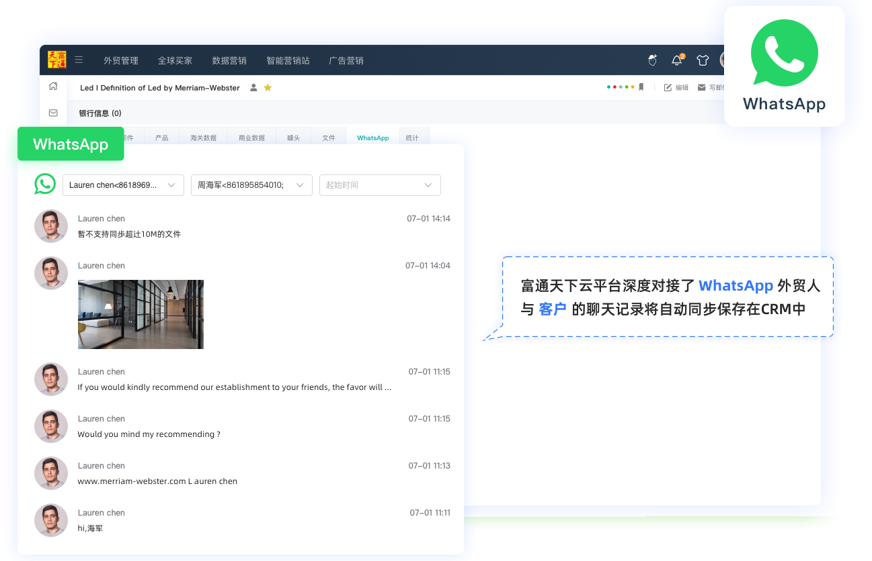Image resolution: width=872 pixels, height=561 pixels.
Task: Switch to the 唛头 tab
Action: (x=293, y=138)
